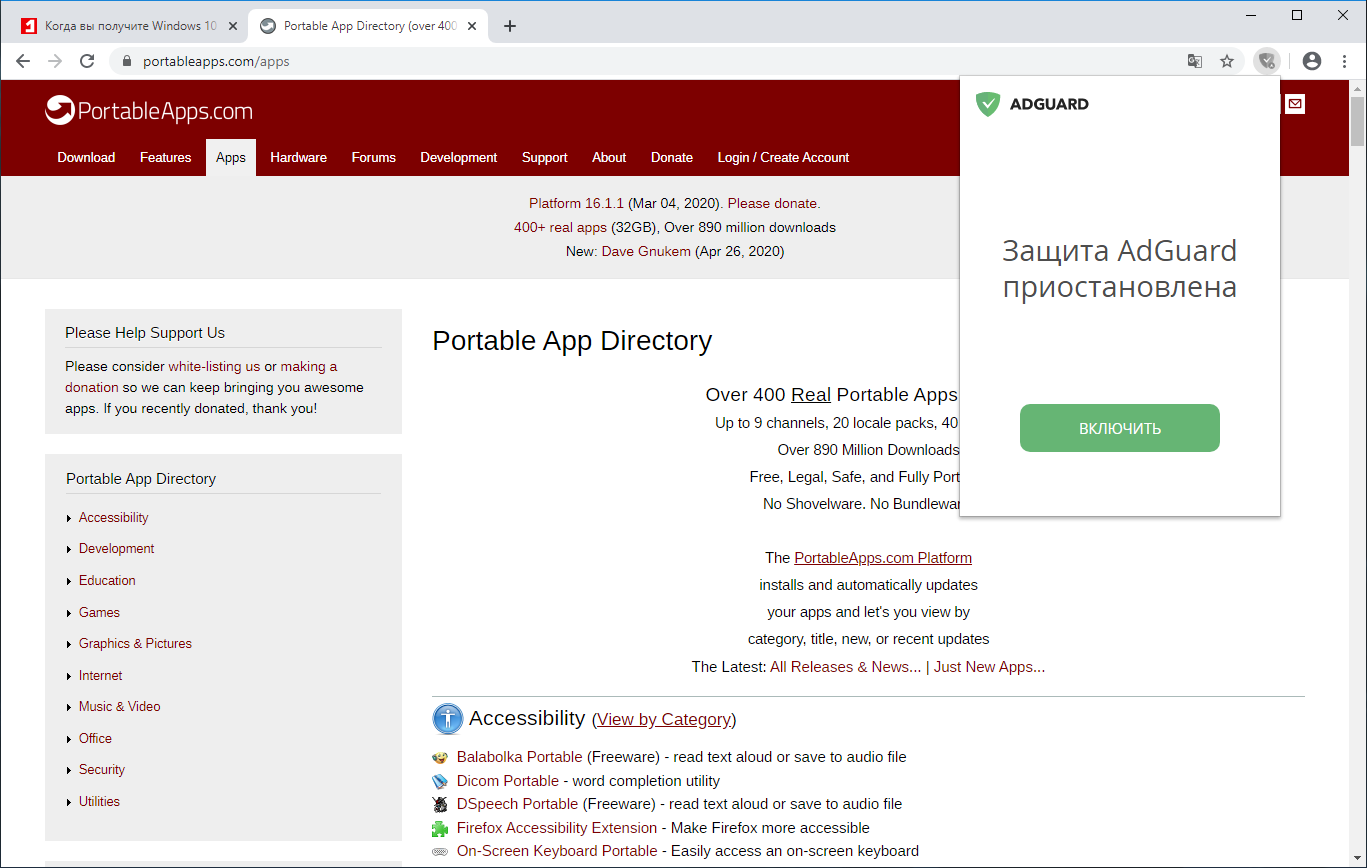Open the Education category
1367x868 pixels.
pyautogui.click(x=107, y=580)
